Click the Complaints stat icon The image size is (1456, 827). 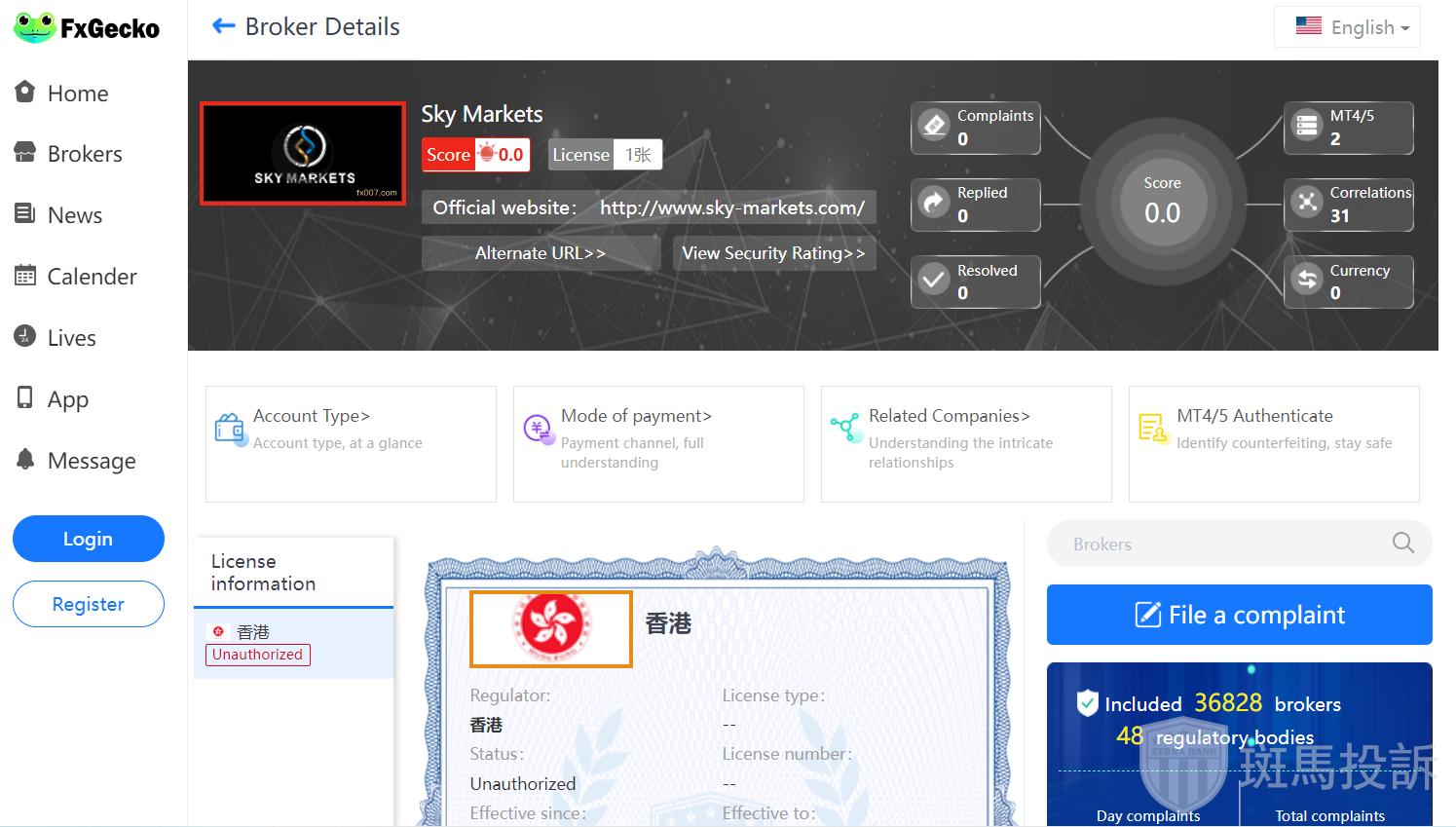pos(934,127)
